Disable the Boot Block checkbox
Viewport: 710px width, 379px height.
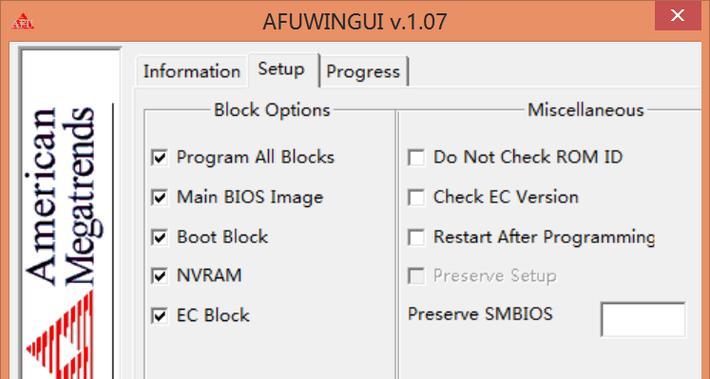[x=159, y=237]
